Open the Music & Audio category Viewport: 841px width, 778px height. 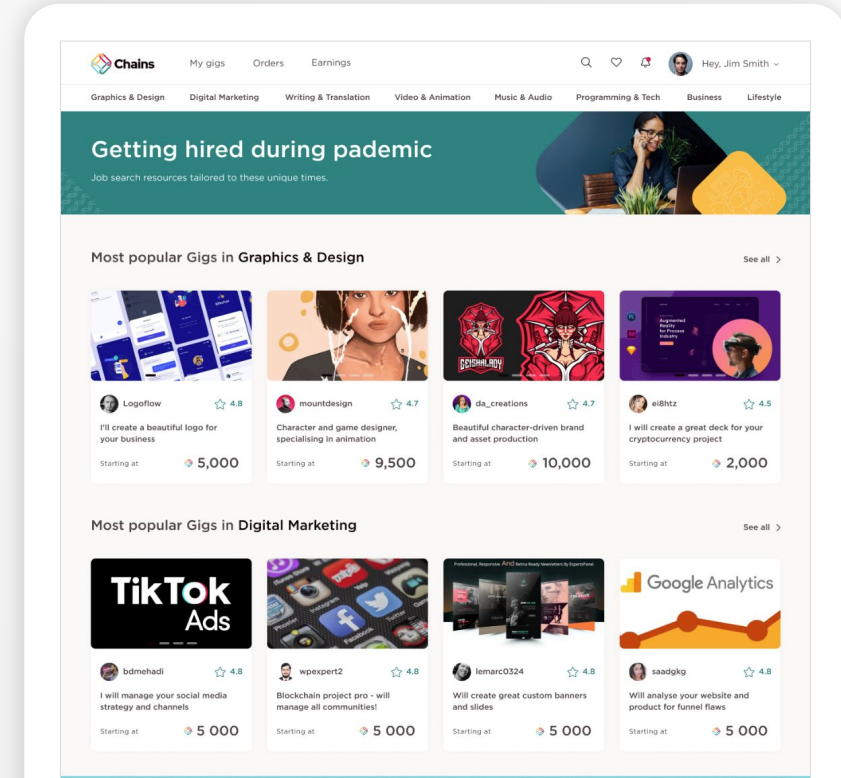click(523, 97)
